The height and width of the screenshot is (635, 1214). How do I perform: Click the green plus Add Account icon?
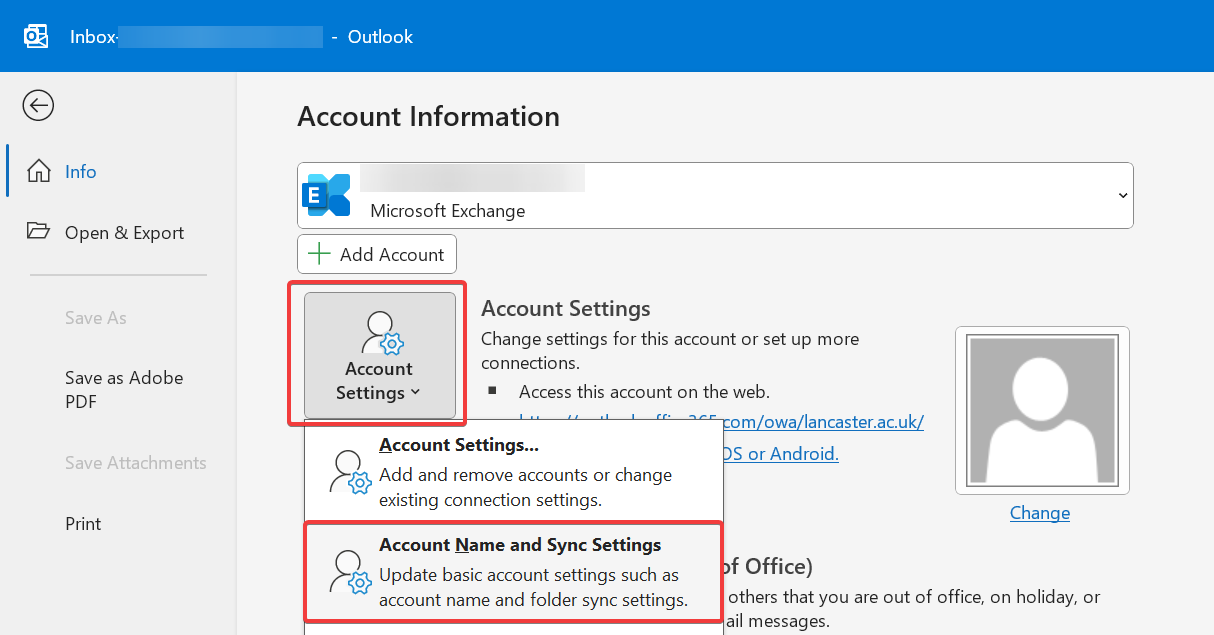pyautogui.click(x=319, y=254)
